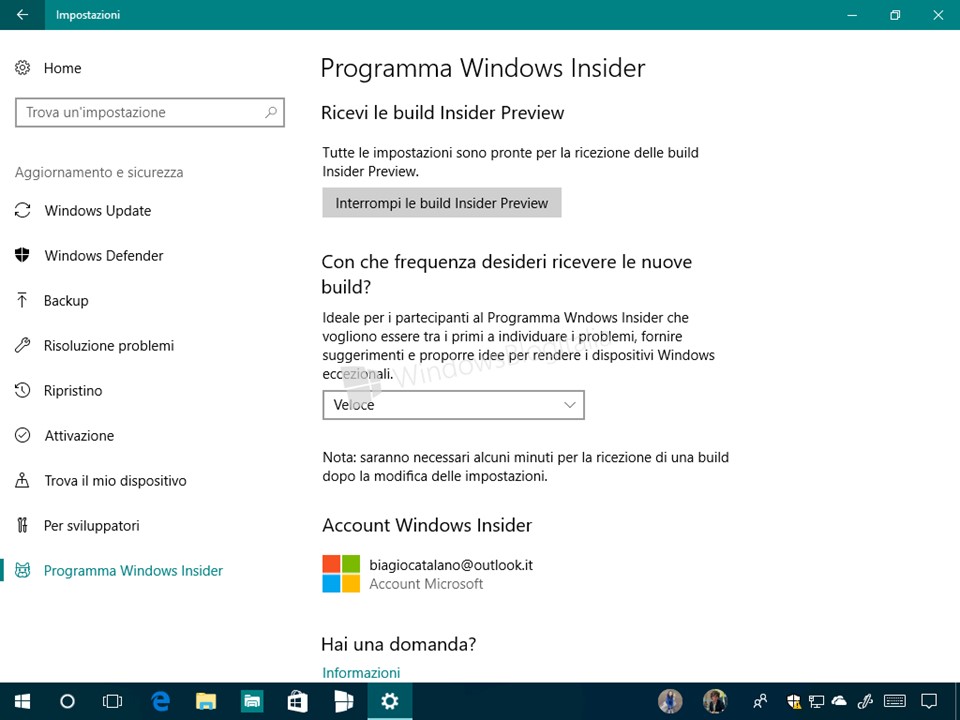Open the Trova il mio dispositivo page

coord(115,481)
